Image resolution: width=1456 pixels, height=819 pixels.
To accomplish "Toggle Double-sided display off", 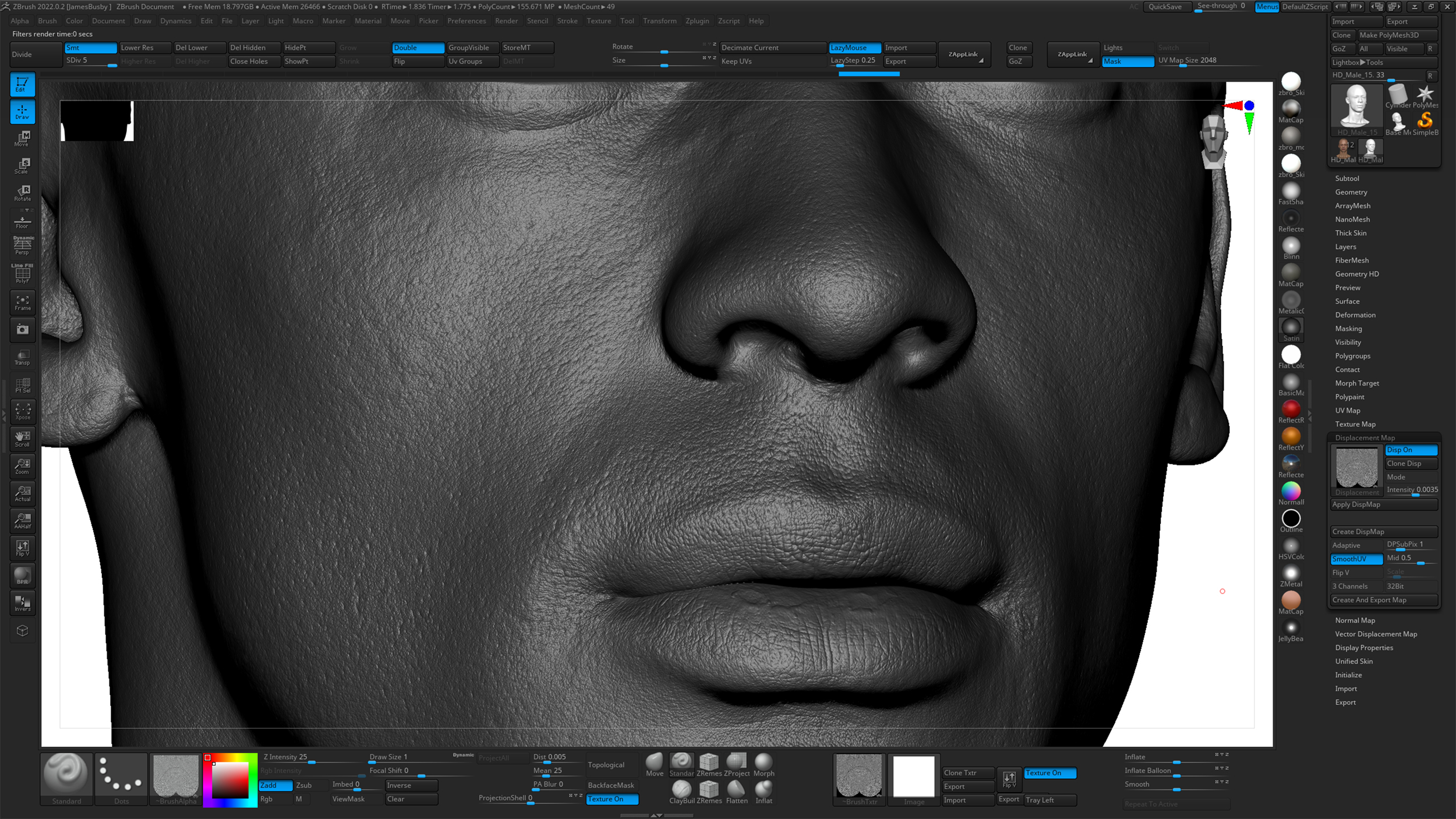I will pyautogui.click(x=417, y=47).
